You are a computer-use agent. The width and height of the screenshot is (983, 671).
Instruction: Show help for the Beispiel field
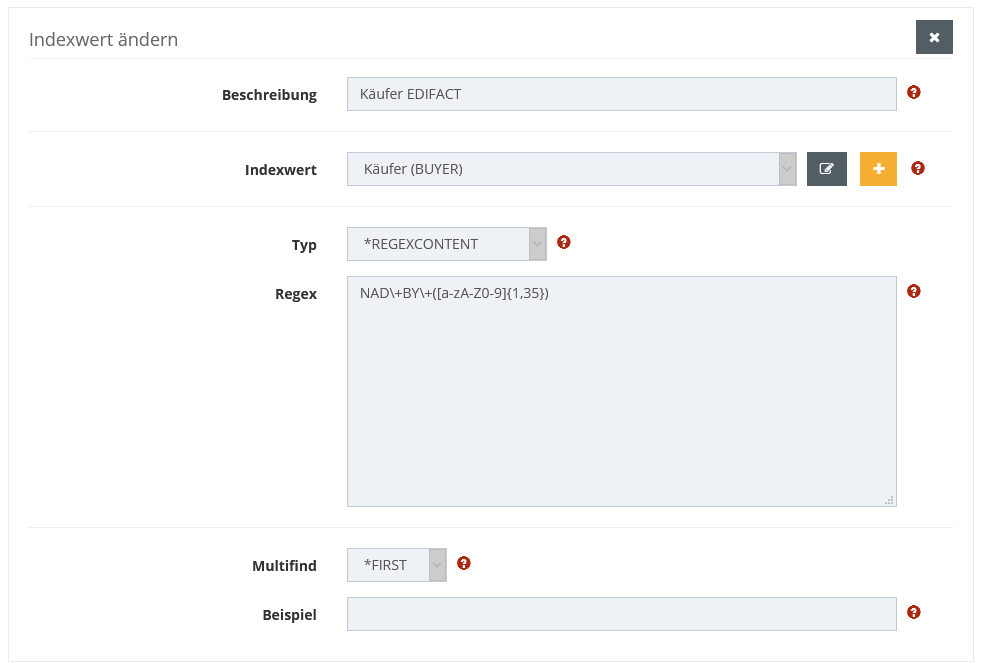913,612
